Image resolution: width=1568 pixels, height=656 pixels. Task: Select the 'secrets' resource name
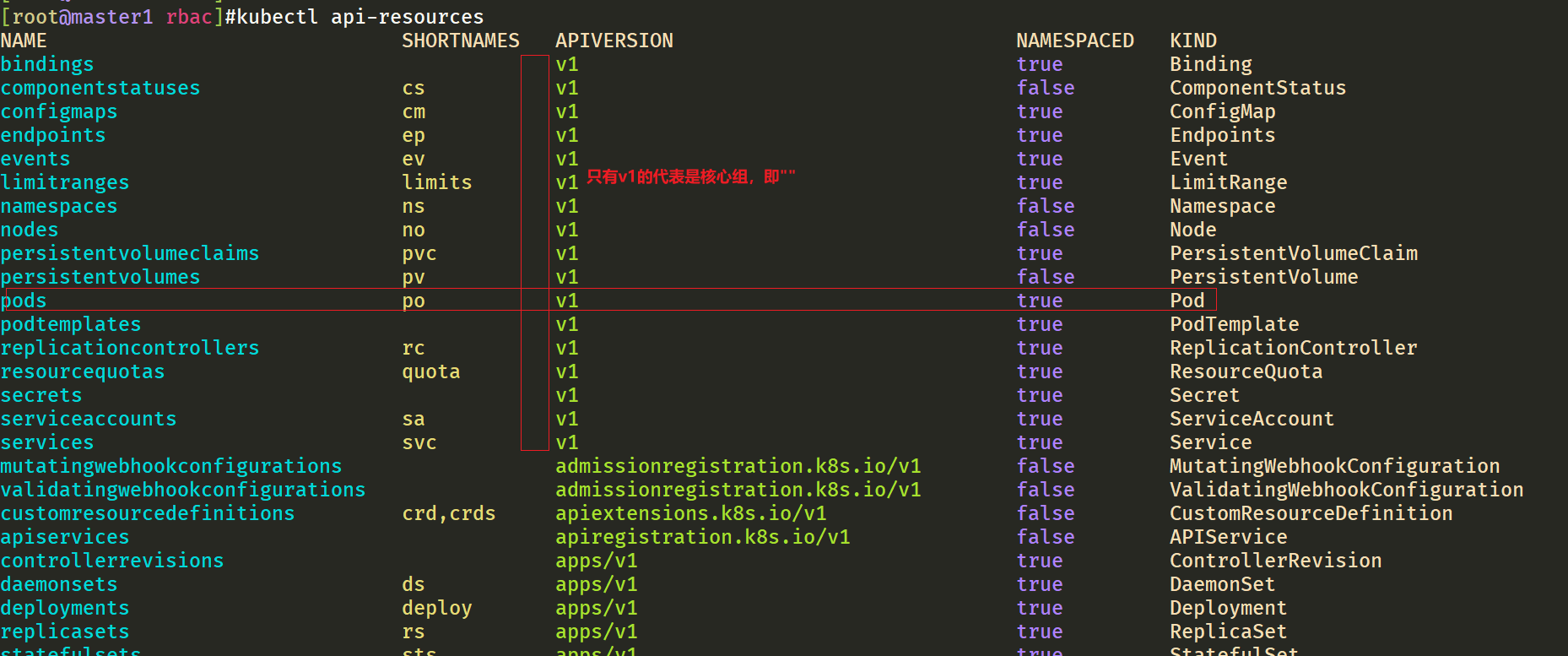[41, 395]
